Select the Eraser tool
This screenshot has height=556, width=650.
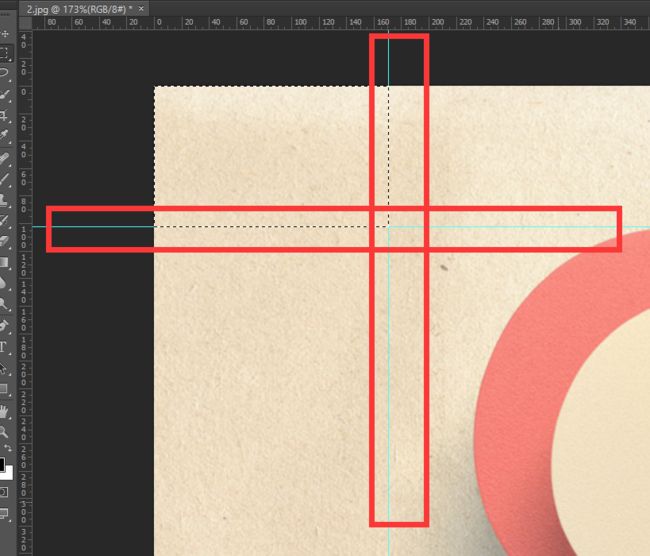pyautogui.click(x=5, y=241)
